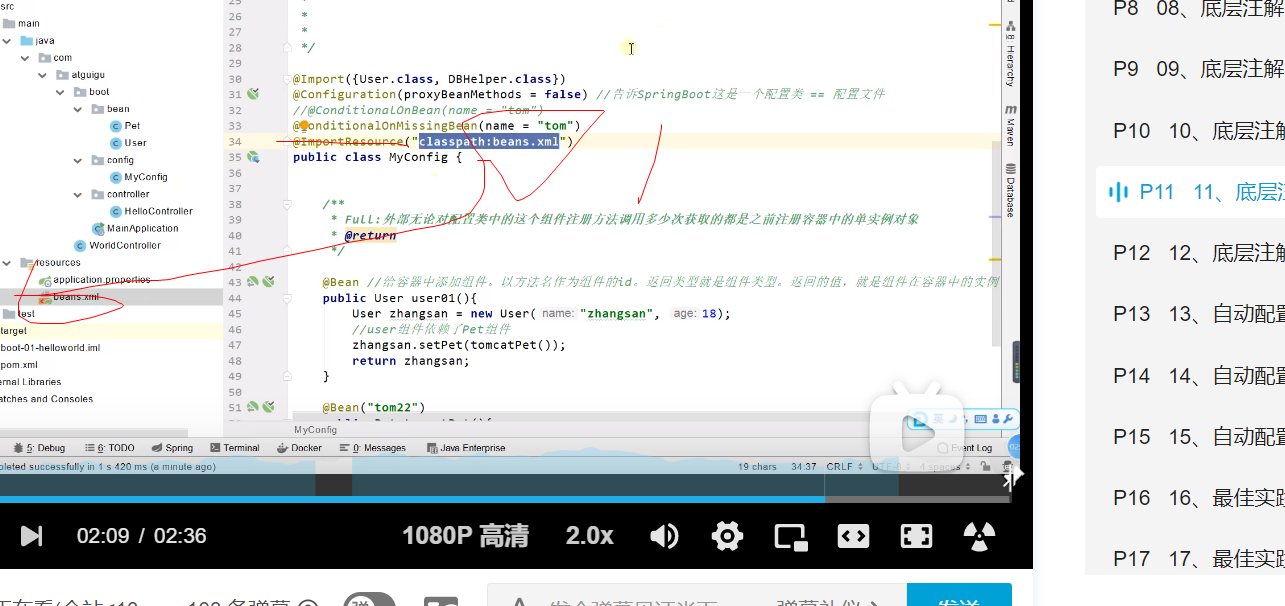Click bean gutter icon on line 31
The width and height of the screenshot is (1285, 606).
[254, 94]
